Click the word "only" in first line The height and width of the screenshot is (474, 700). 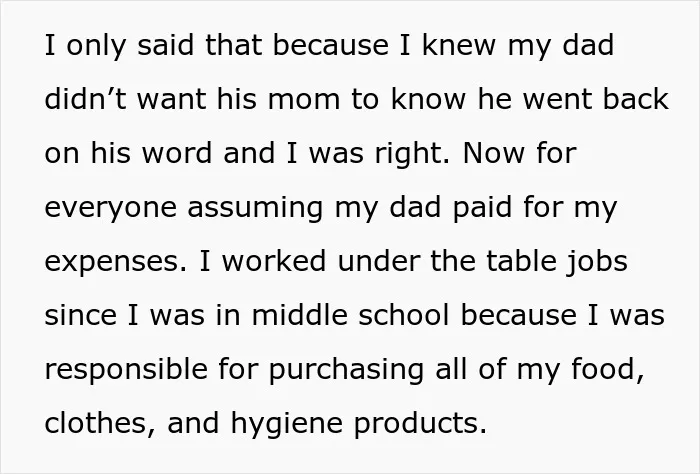(96, 46)
